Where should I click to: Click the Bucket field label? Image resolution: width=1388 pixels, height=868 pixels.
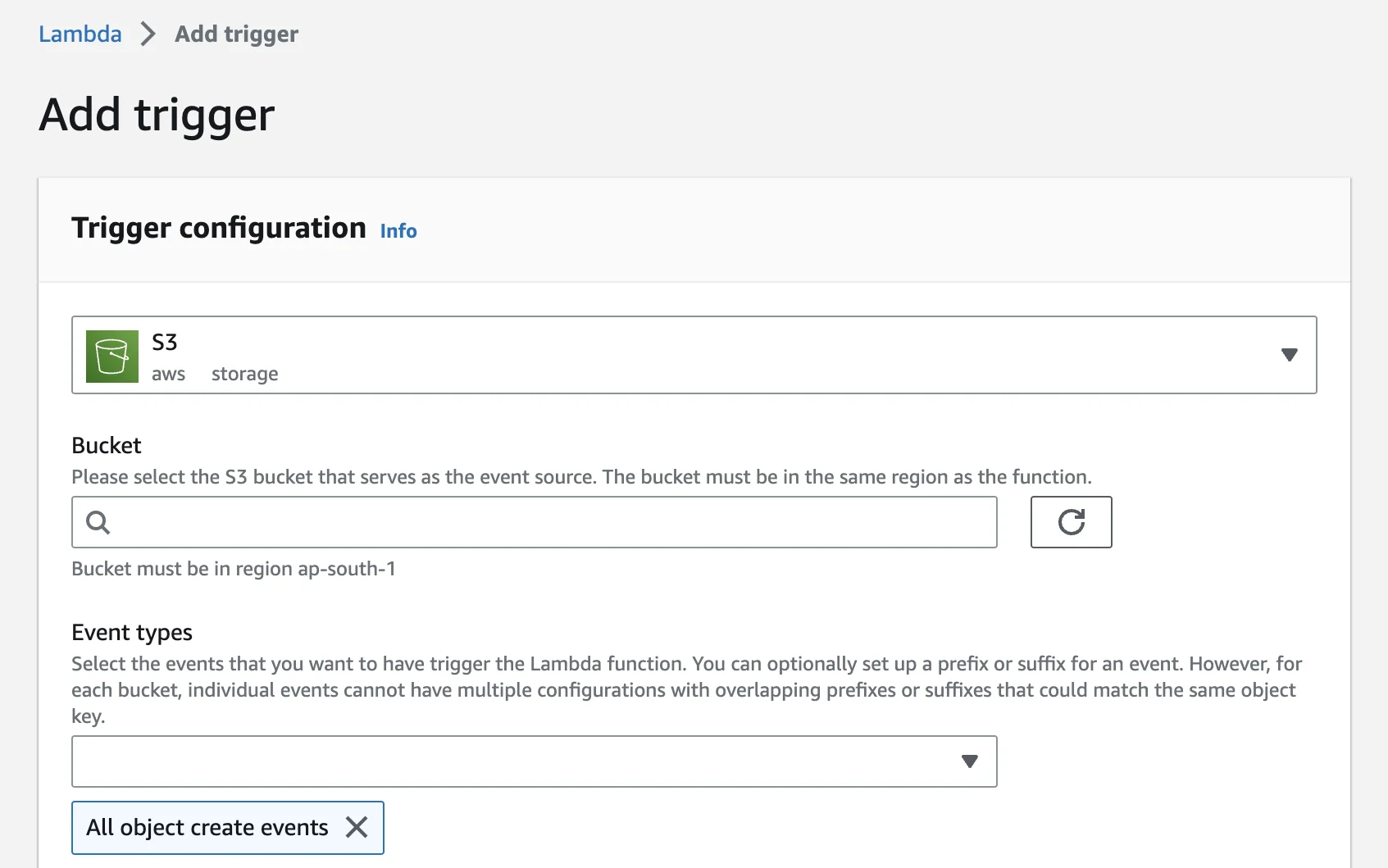(107, 445)
